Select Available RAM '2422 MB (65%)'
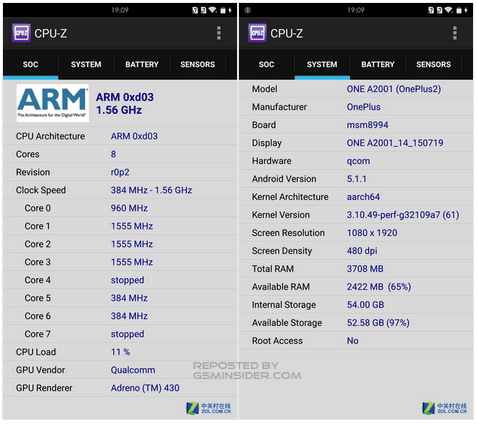This screenshot has height=424, width=477. click(379, 287)
